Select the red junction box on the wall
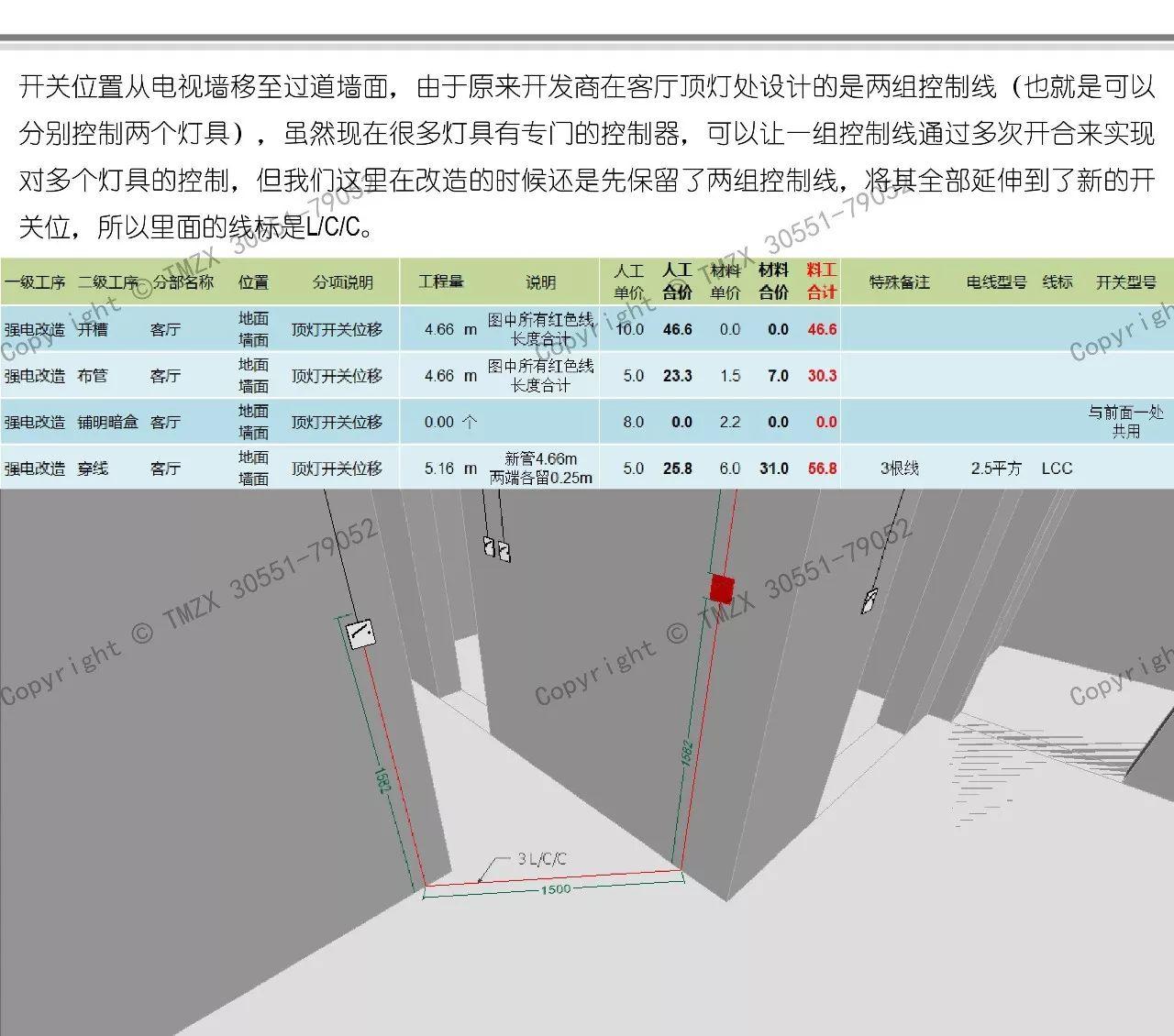The height and width of the screenshot is (1036, 1174). (x=723, y=588)
